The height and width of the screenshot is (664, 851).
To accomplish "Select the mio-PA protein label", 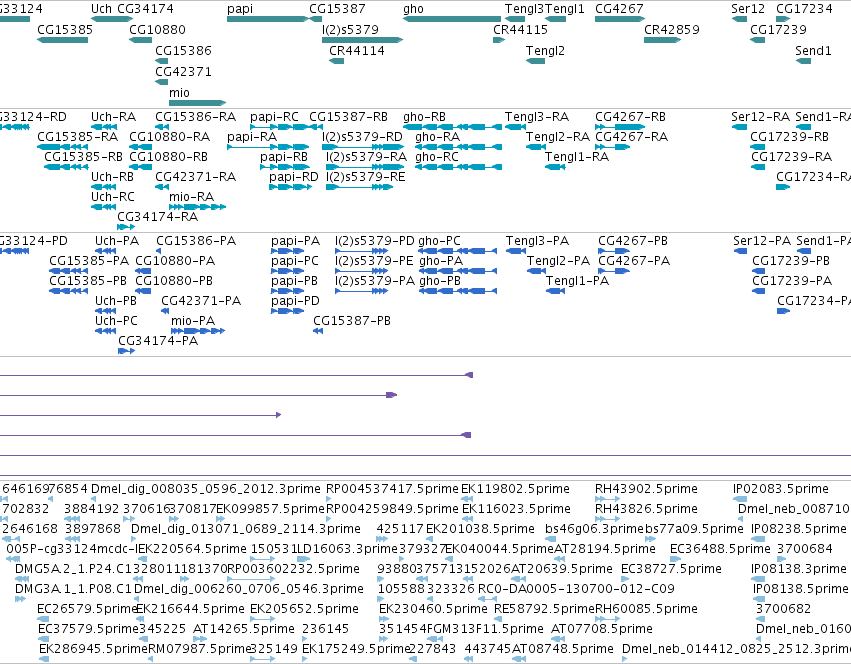I will [x=193, y=321].
